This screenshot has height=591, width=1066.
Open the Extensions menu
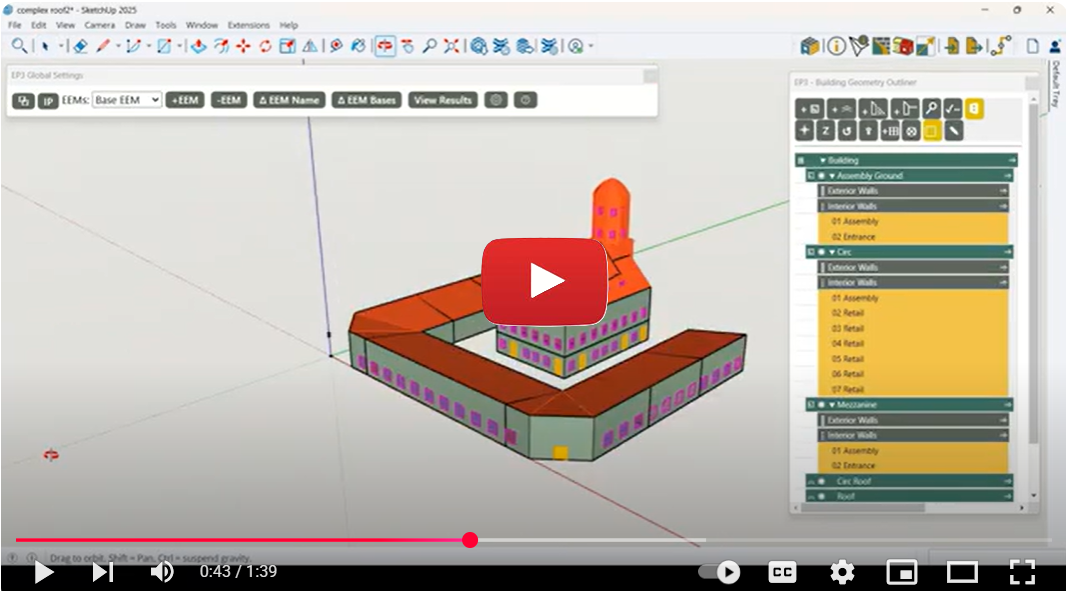pos(249,25)
